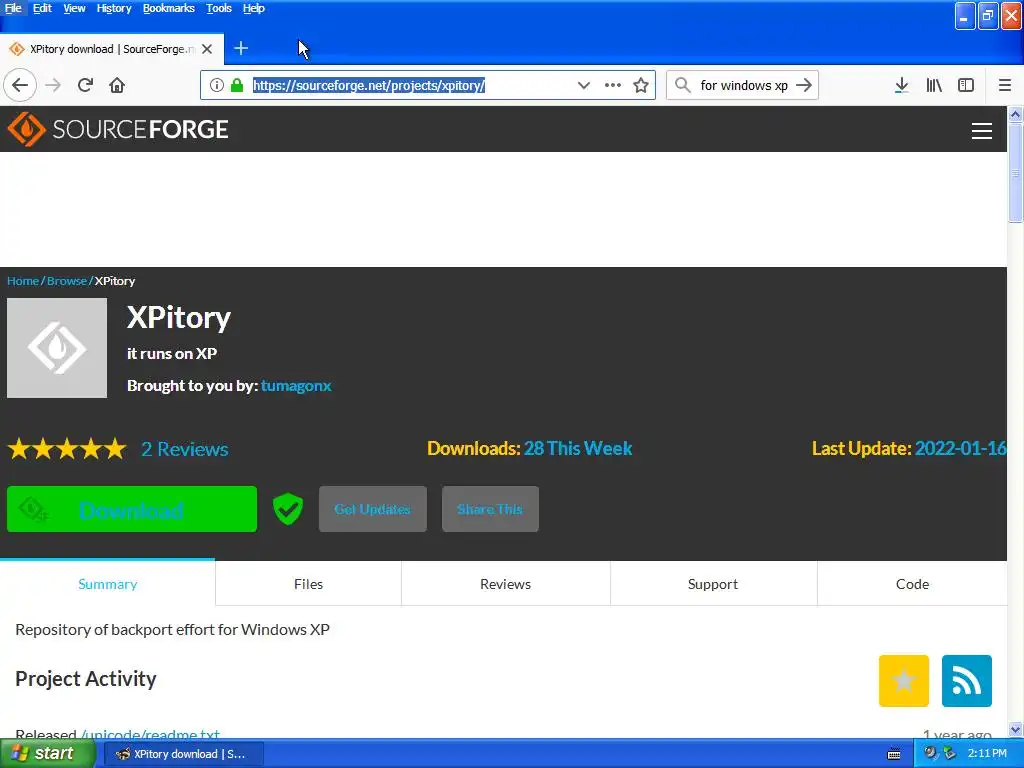
Task: Open the Library toolbar button
Action: pos(934,85)
